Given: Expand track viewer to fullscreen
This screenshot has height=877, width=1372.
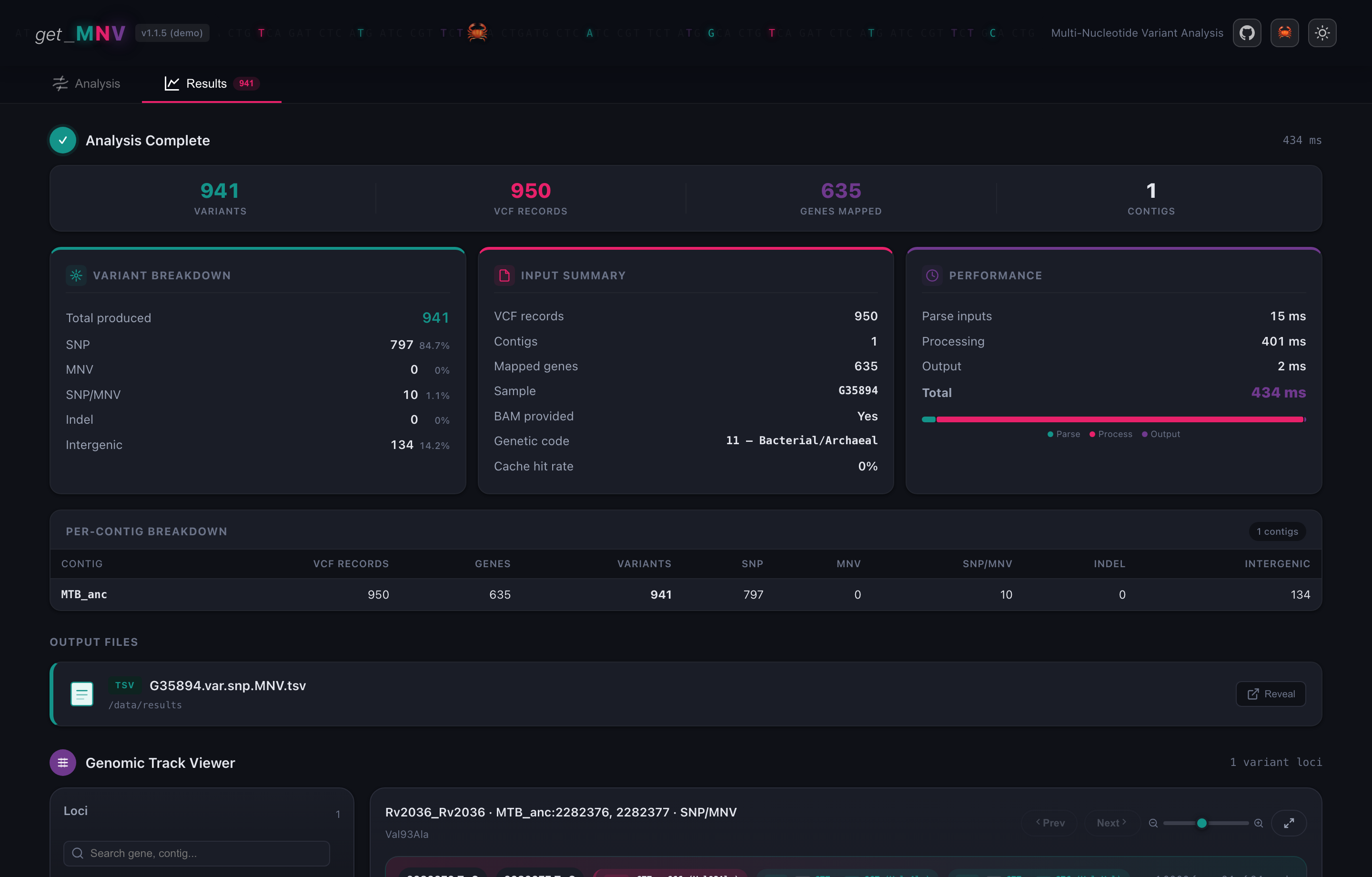Looking at the screenshot, I should [x=1289, y=823].
